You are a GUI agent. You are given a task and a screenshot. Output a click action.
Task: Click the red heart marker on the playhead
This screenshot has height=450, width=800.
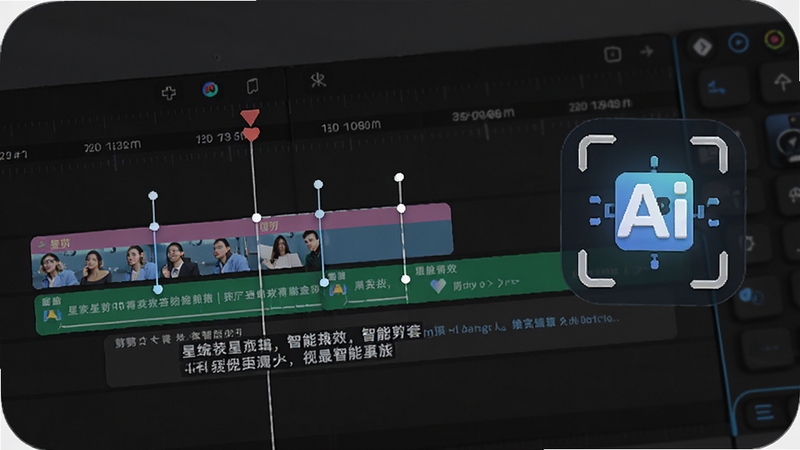pyautogui.click(x=251, y=135)
